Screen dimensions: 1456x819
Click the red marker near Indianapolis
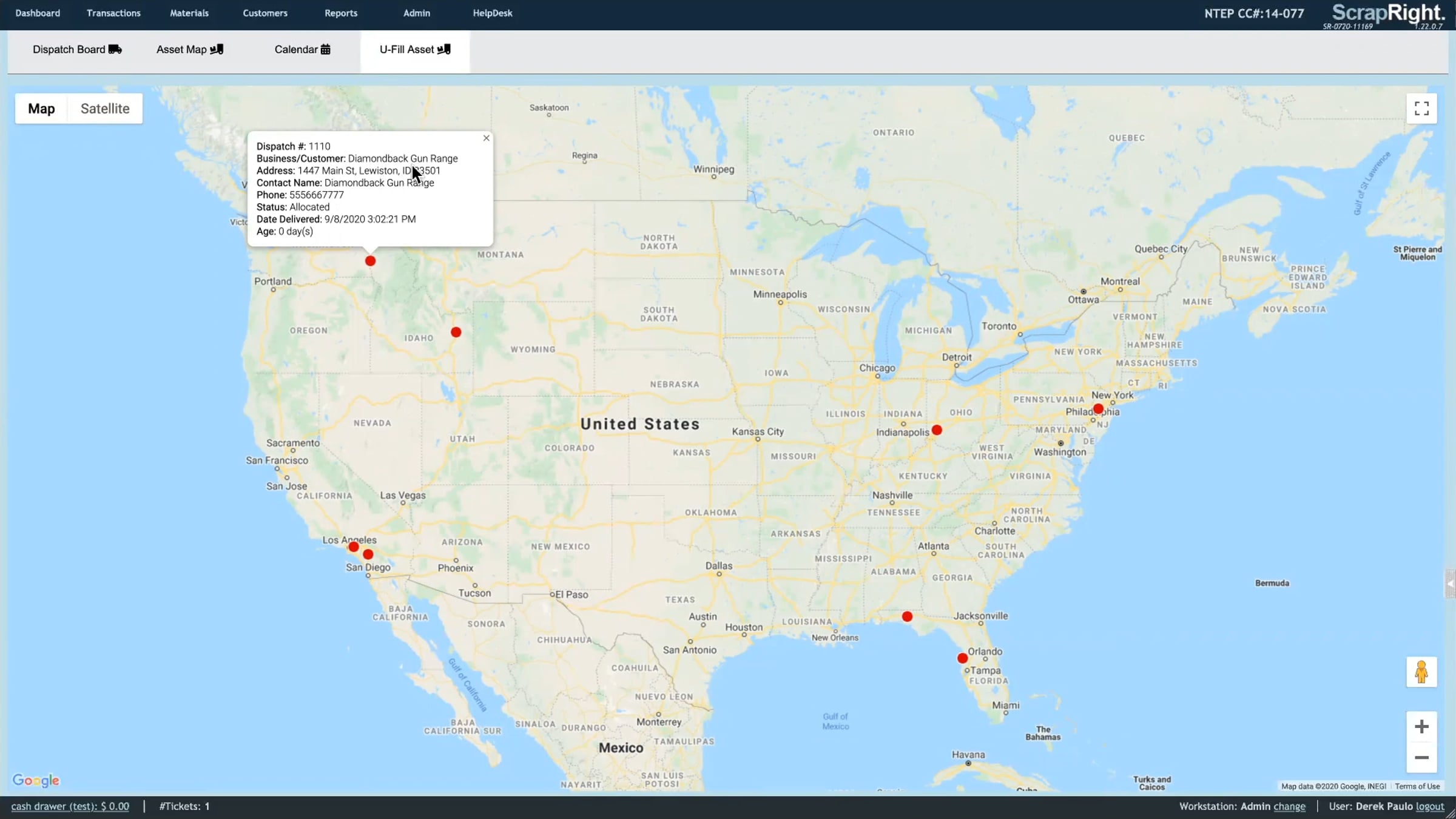(x=937, y=430)
